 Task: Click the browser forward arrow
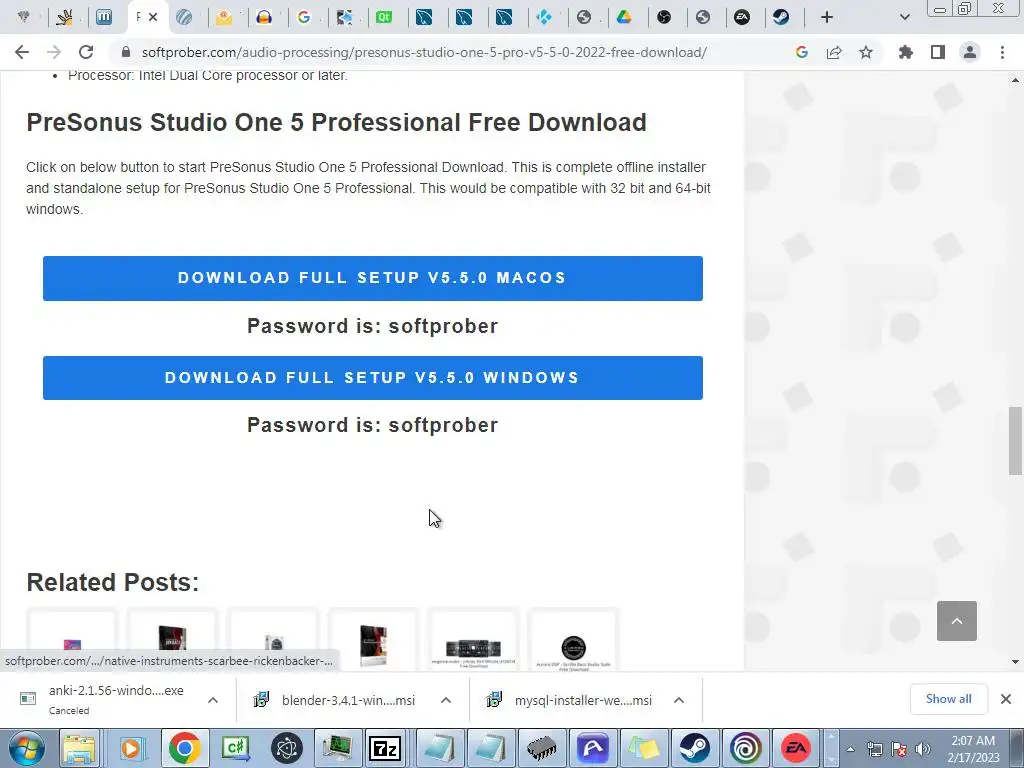click(x=54, y=52)
